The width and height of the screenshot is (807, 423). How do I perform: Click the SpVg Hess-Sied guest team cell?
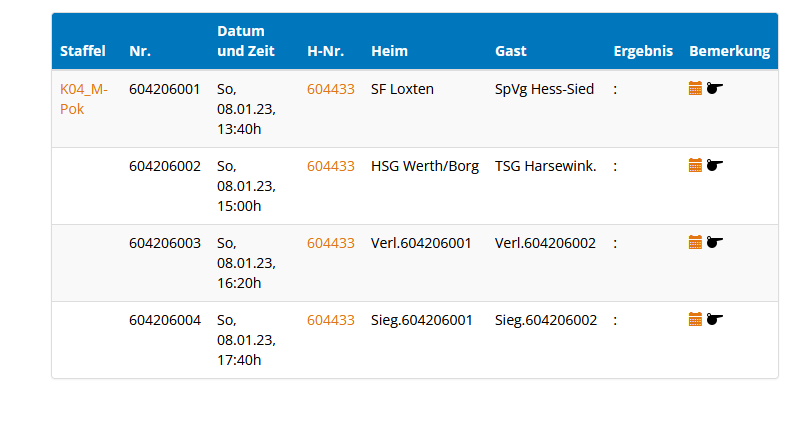(x=544, y=89)
